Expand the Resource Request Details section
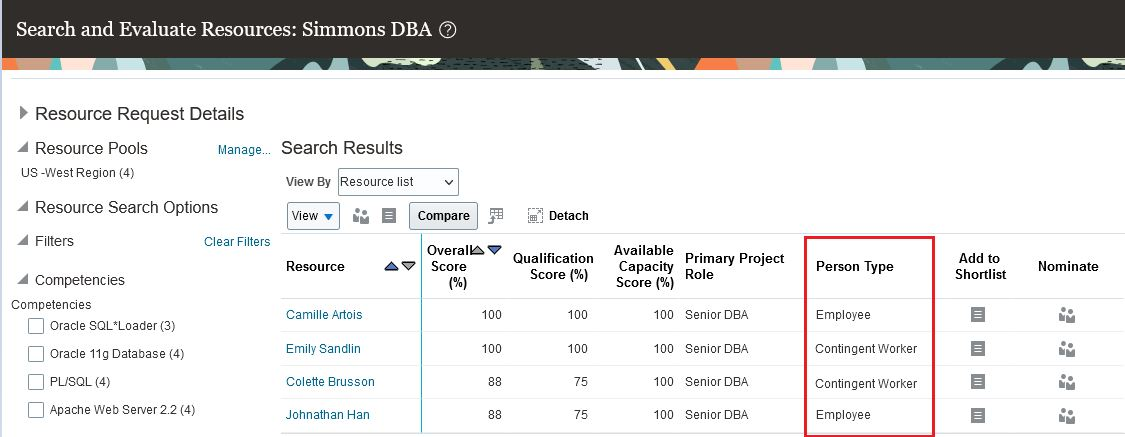 (x=24, y=114)
